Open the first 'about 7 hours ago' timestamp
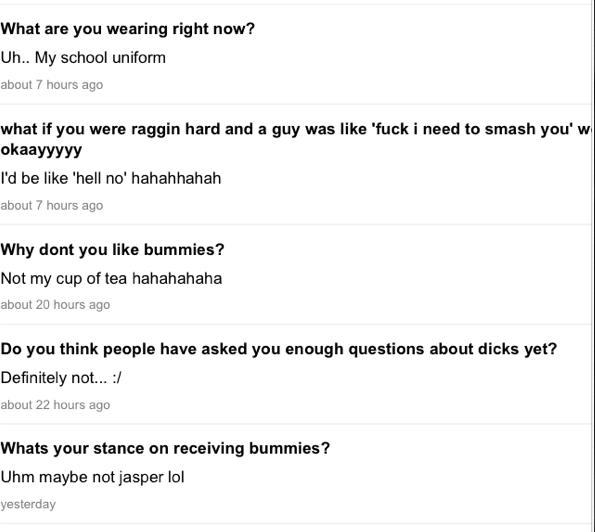The image size is (595, 532). coord(52,85)
